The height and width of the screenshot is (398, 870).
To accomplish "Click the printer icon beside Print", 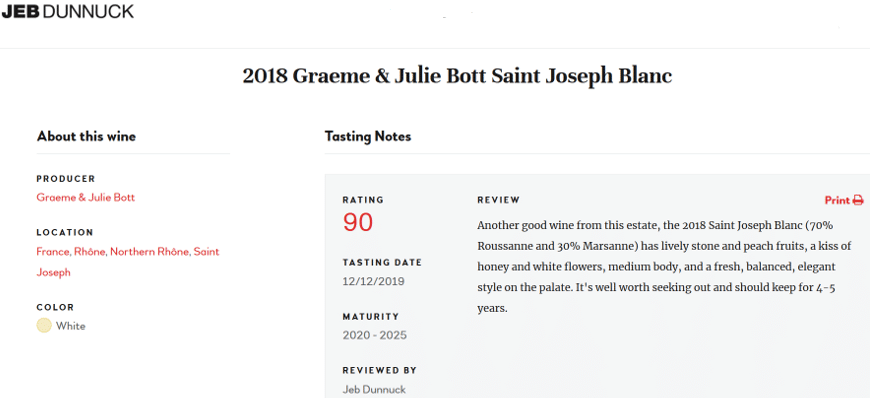I will [858, 200].
